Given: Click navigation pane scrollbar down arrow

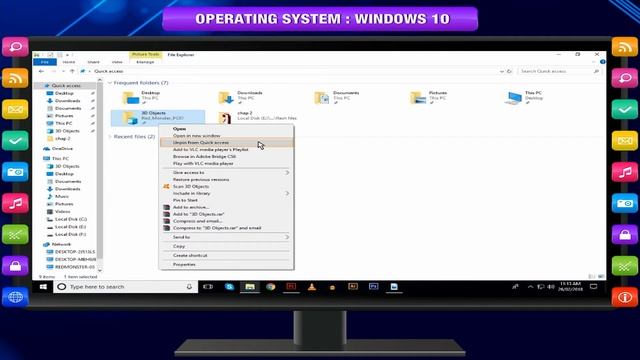Looking at the screenshot, I should 100,271.
